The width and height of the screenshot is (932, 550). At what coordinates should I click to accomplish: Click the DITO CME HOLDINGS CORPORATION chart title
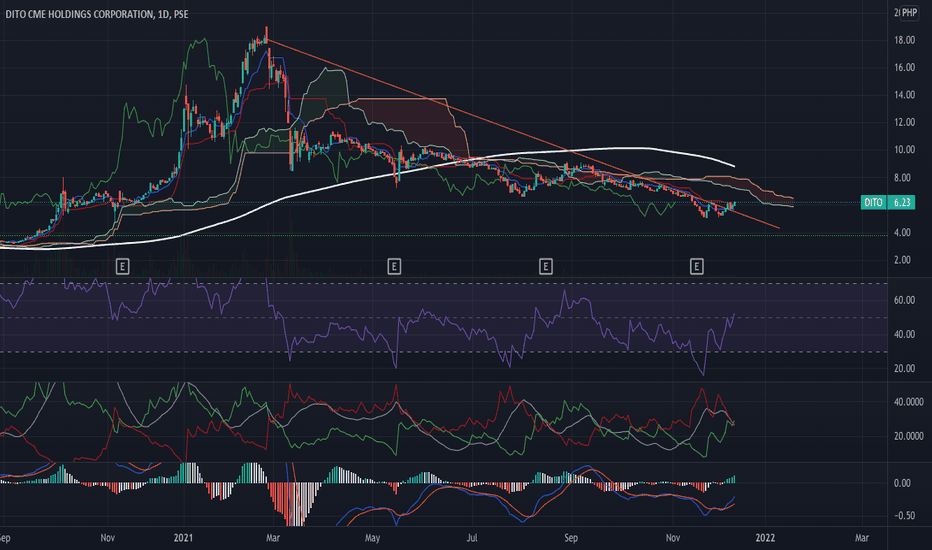click(x=97, y=14)
